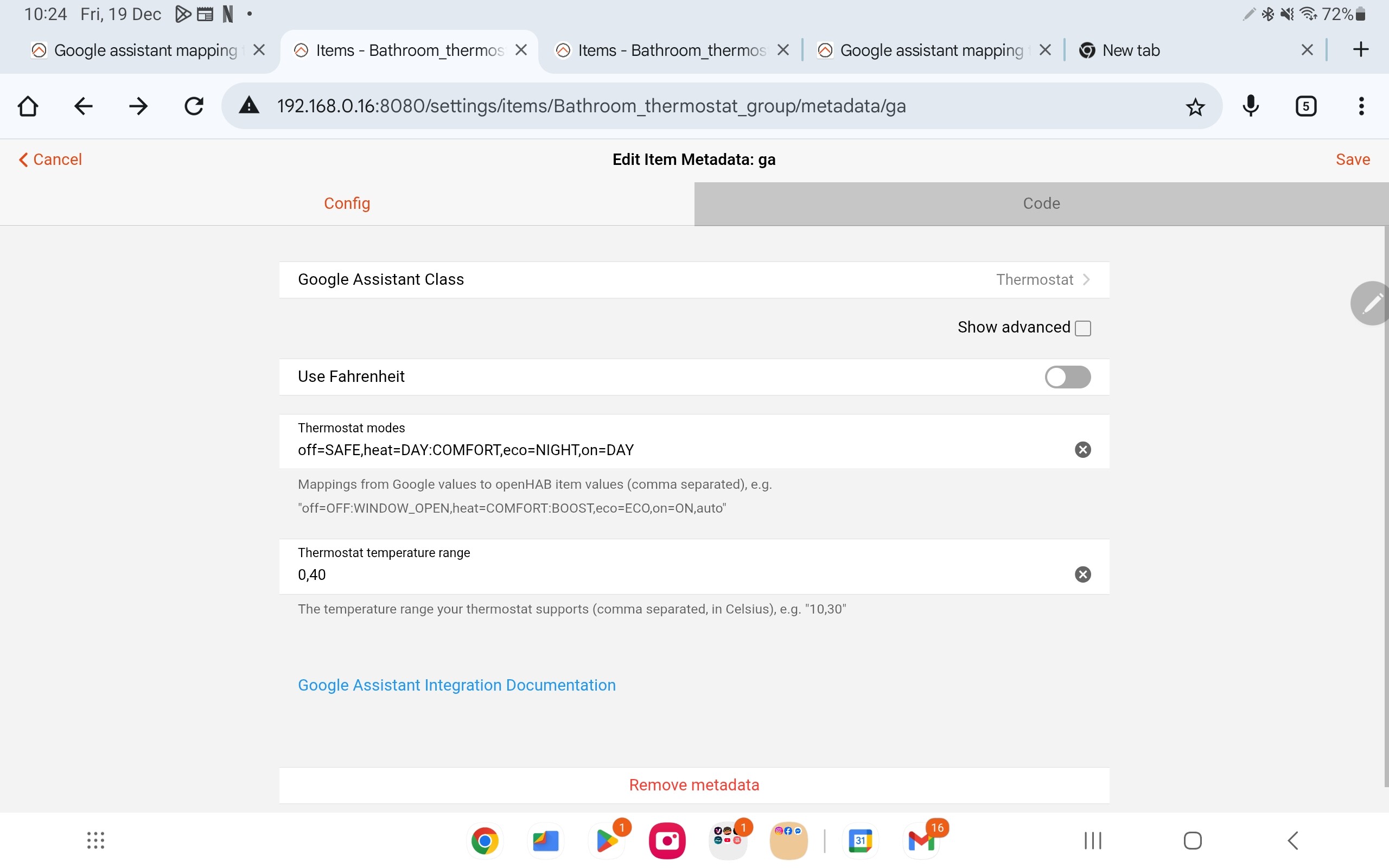Enable the Show advanced checkbox
This screenshot has height=868, width=1389.
[x=1082, y=328]
